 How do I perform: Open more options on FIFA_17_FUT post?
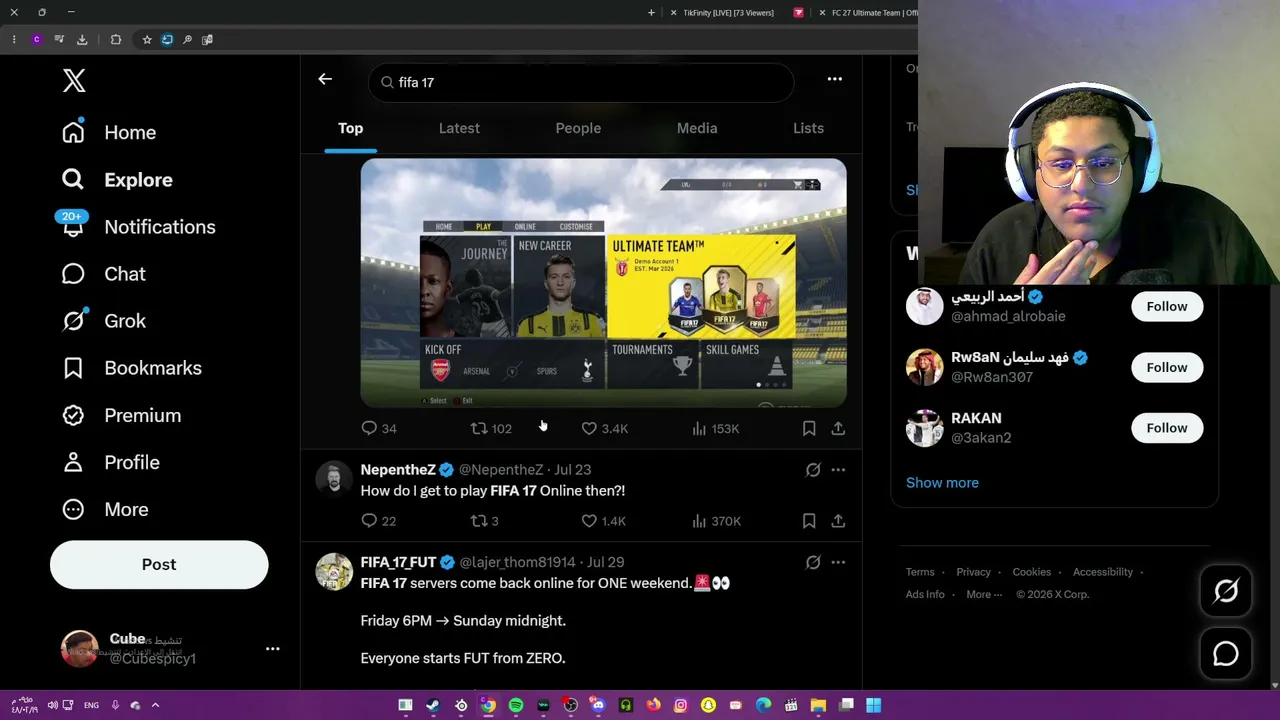coord(838,562)
